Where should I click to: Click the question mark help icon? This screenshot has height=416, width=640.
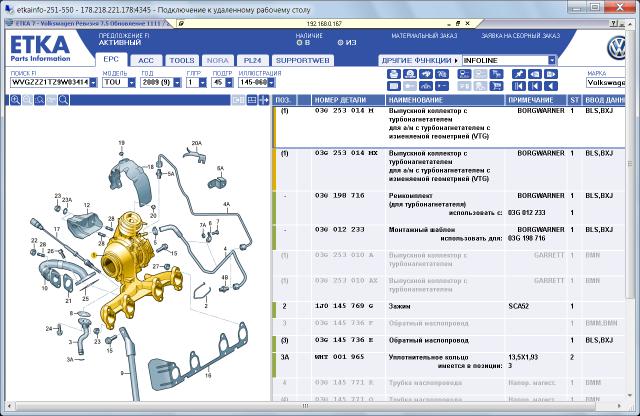tap(614, 24)
